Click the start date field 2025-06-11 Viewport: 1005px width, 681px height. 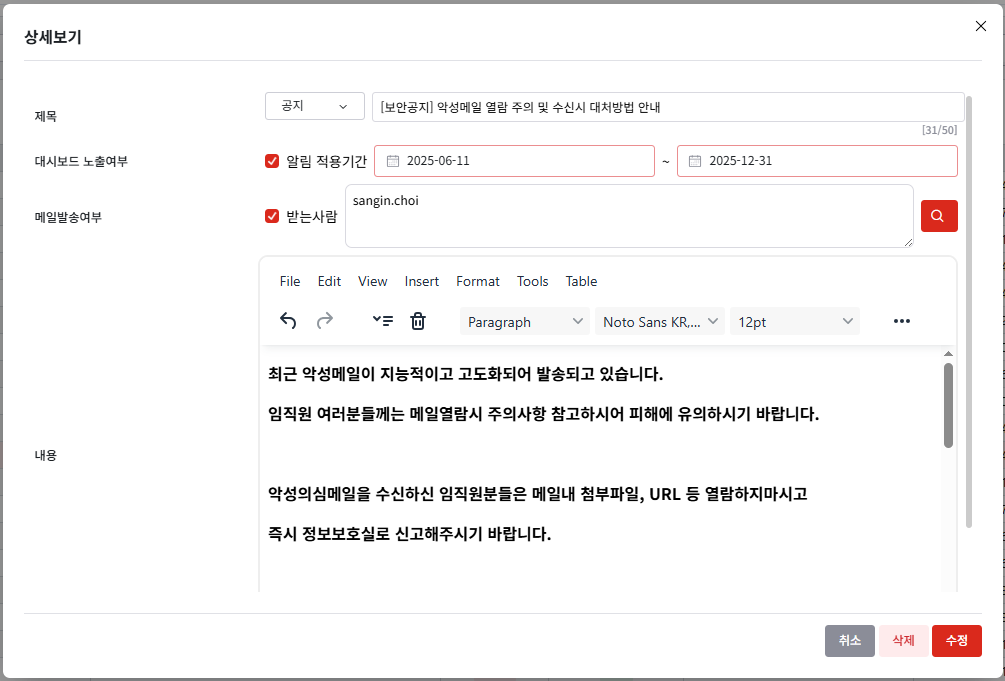pyautogui.click(x=514, y=161)
